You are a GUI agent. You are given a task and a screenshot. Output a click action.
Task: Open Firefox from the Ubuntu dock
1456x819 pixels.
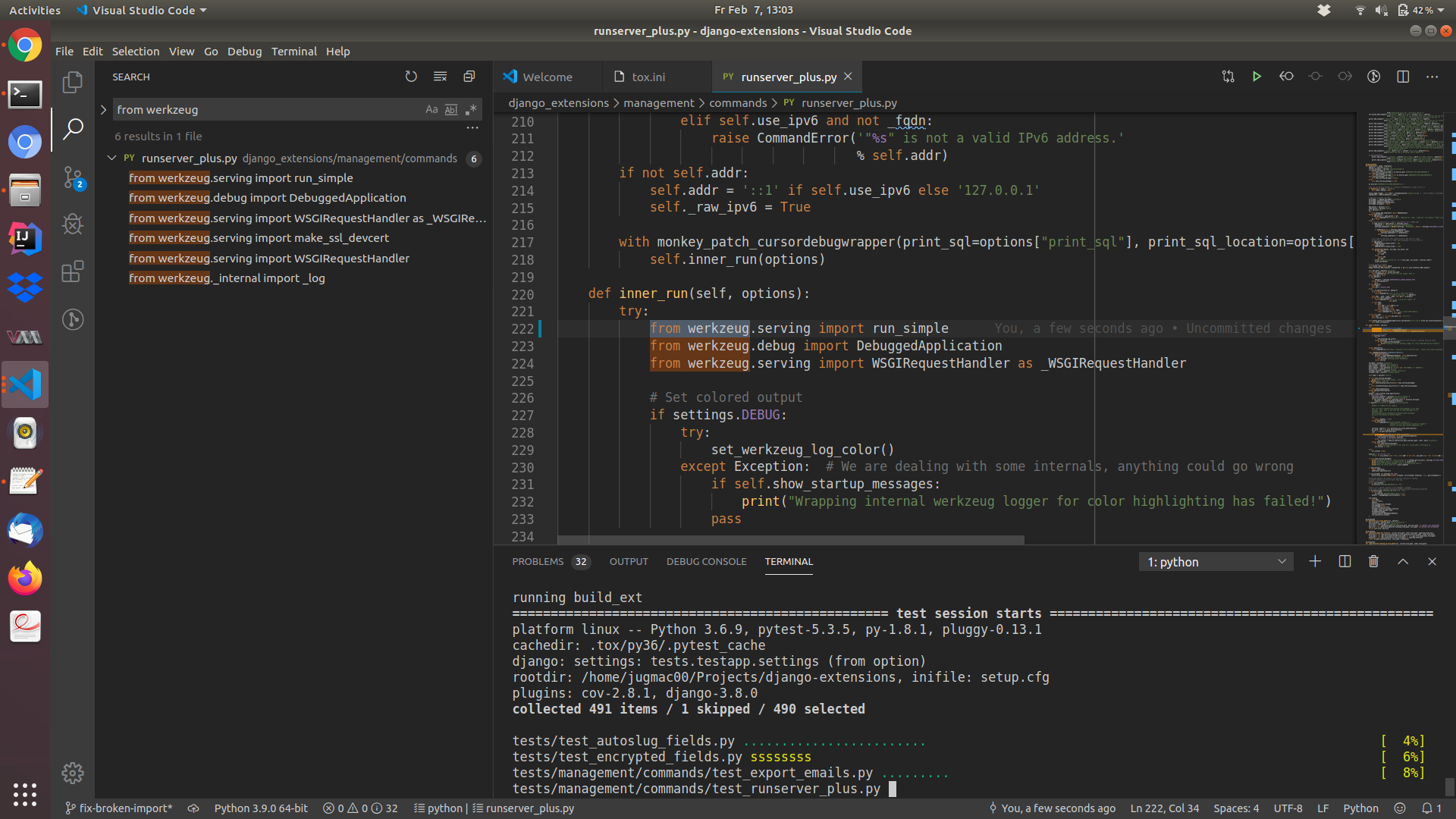tap(25, 579)
